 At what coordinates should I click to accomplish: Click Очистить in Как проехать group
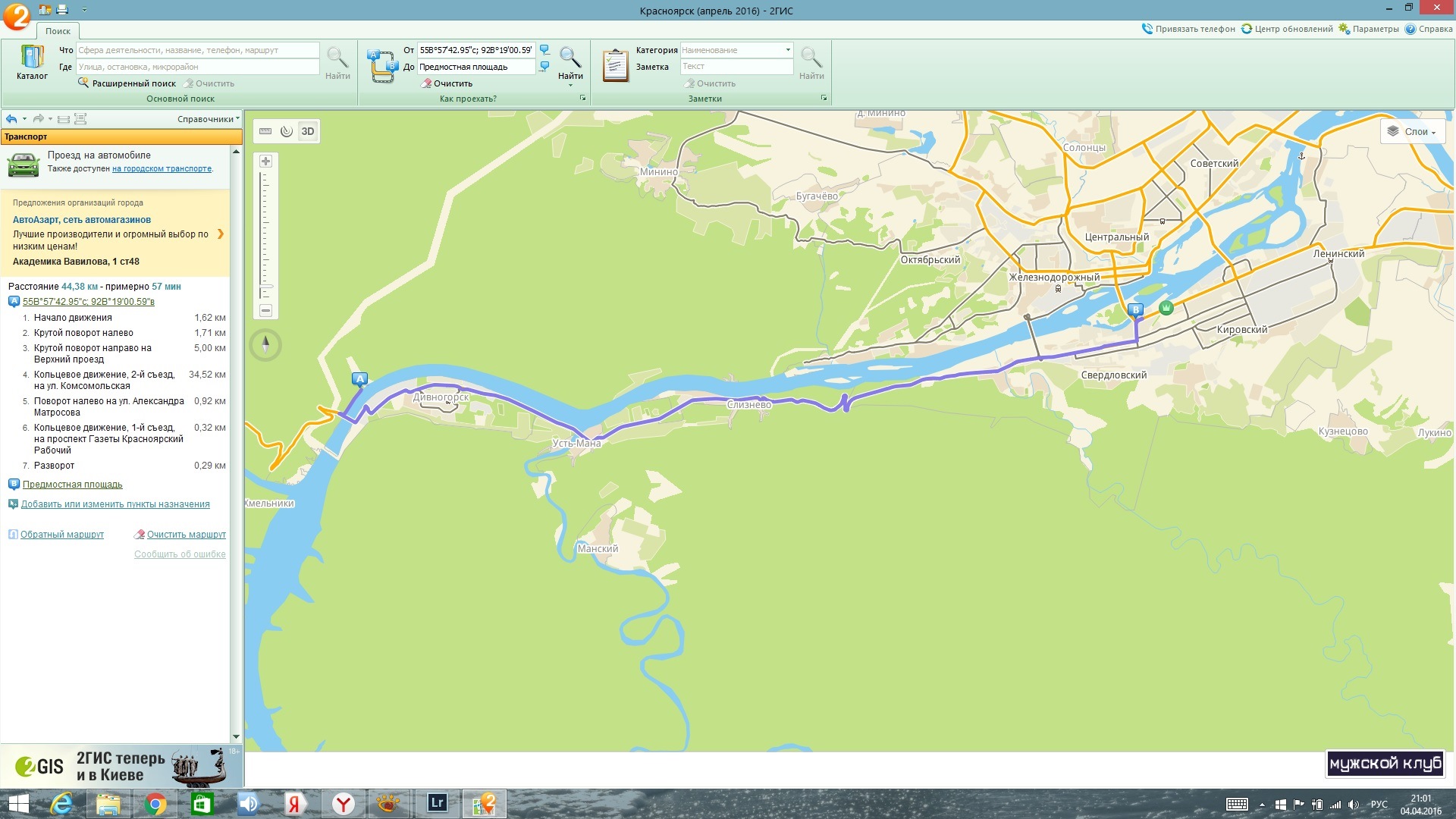coord(447,83)
